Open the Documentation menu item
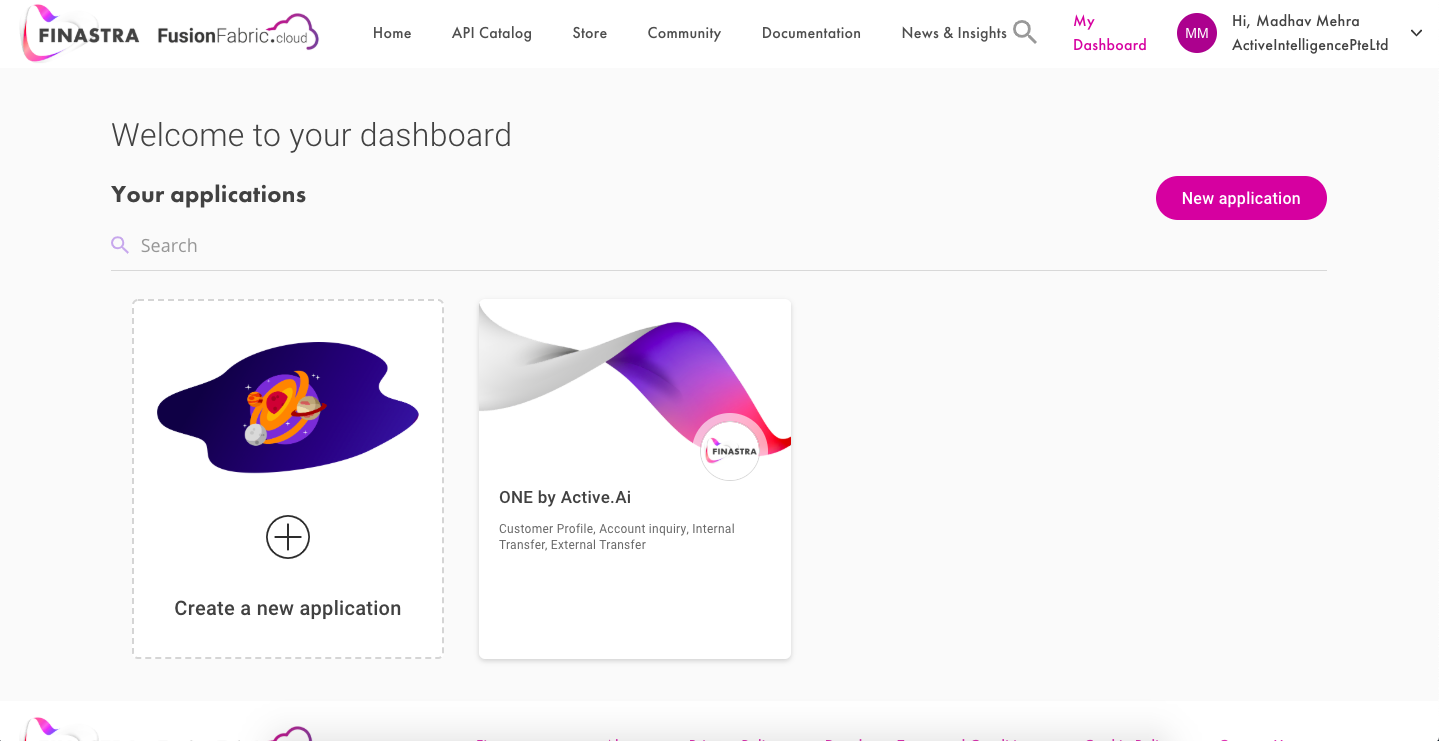 [x=811, y=33]
